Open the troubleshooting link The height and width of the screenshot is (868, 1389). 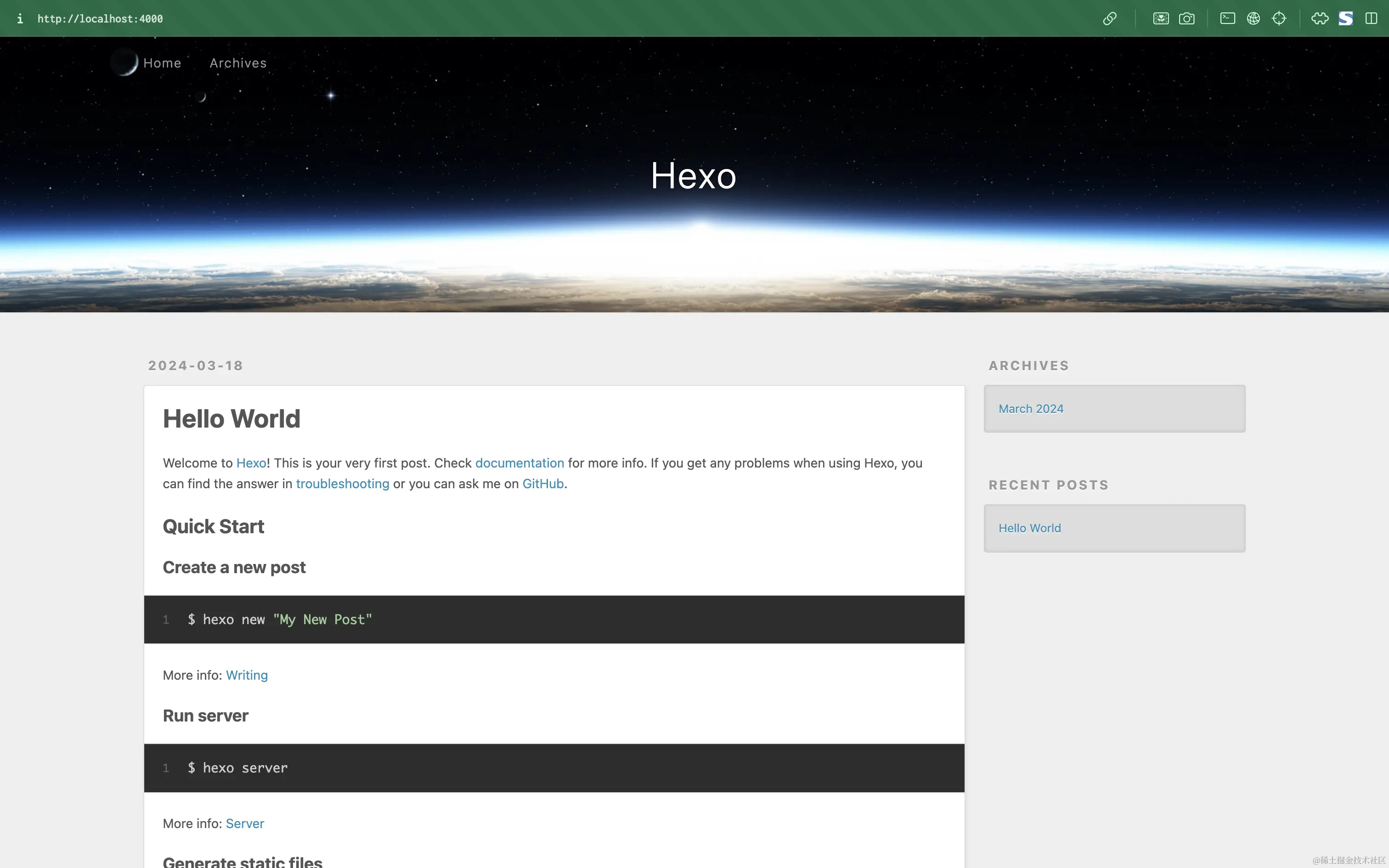(x=343, y=483)
